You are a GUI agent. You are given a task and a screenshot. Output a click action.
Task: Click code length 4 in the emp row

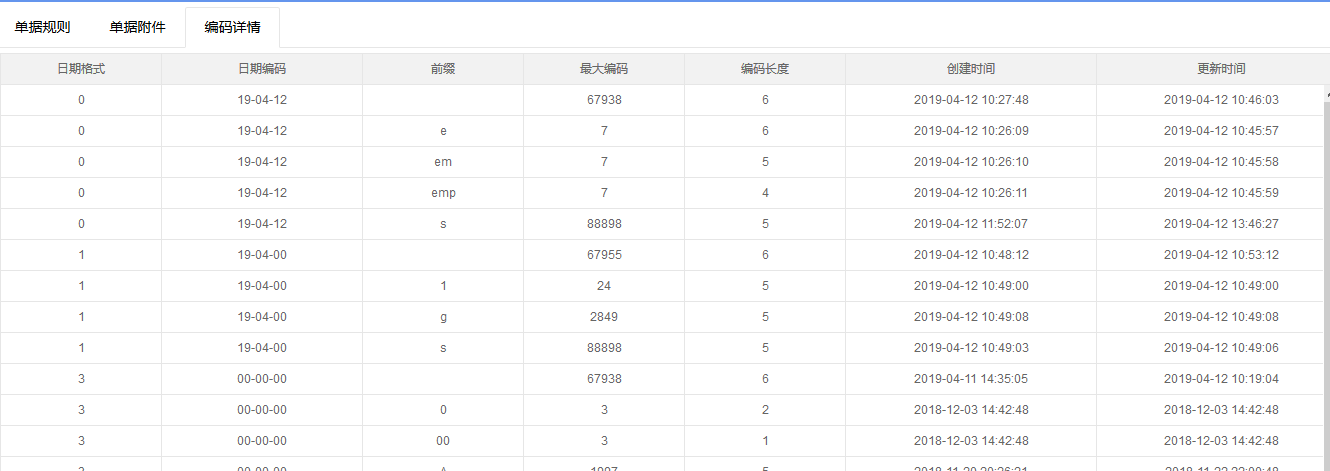(765, 193)
